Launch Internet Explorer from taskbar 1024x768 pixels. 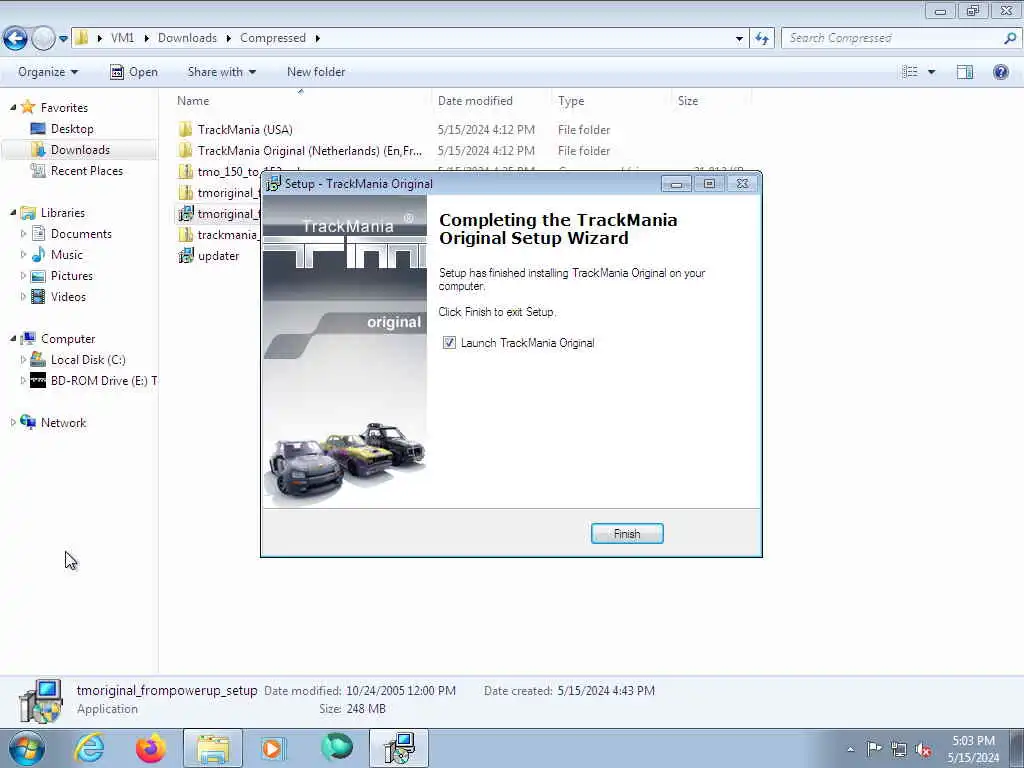[89, 748]
